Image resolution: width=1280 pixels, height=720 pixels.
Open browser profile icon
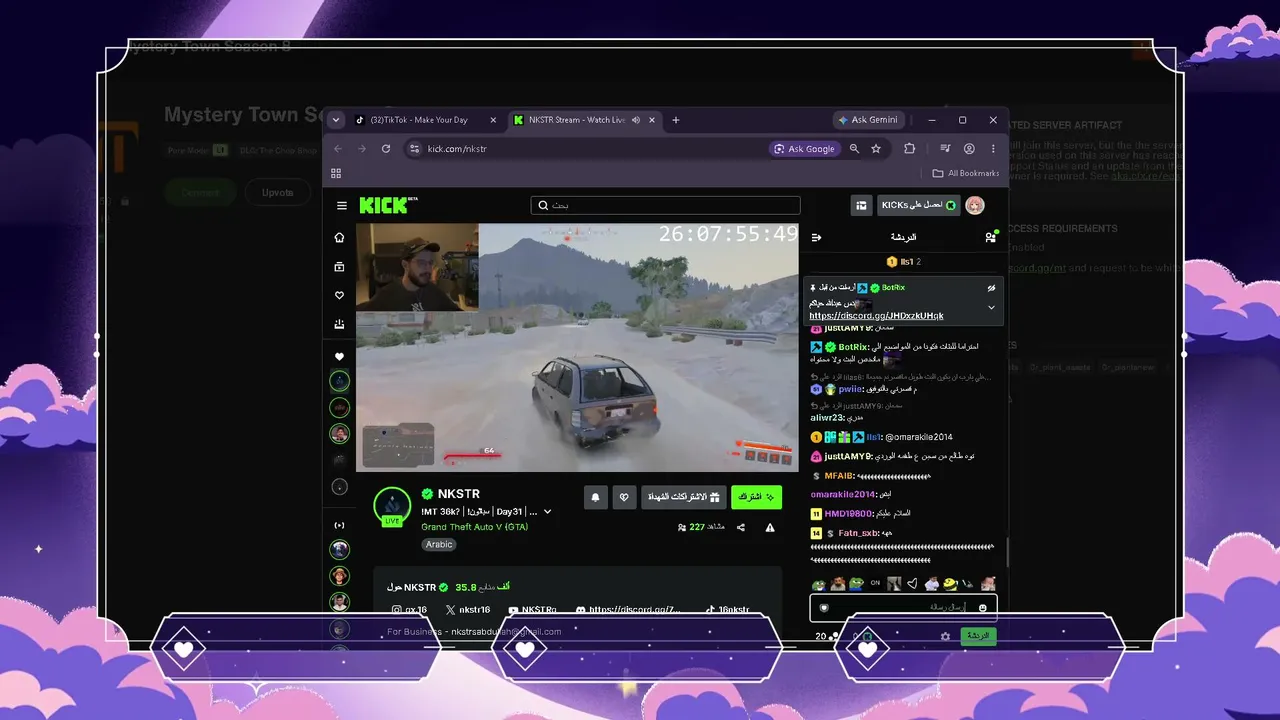[969, 149]
